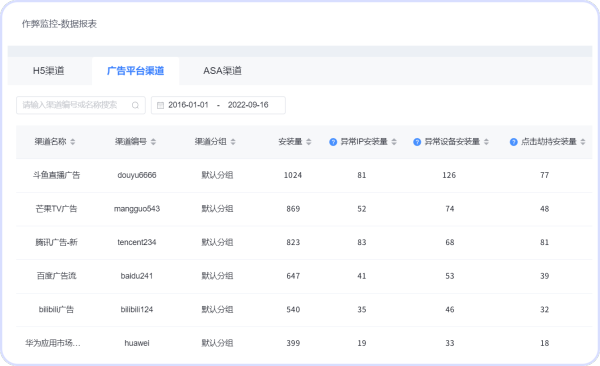Click abnormal IP value 52
The image size is (600, 366).
tap(362, 209)
